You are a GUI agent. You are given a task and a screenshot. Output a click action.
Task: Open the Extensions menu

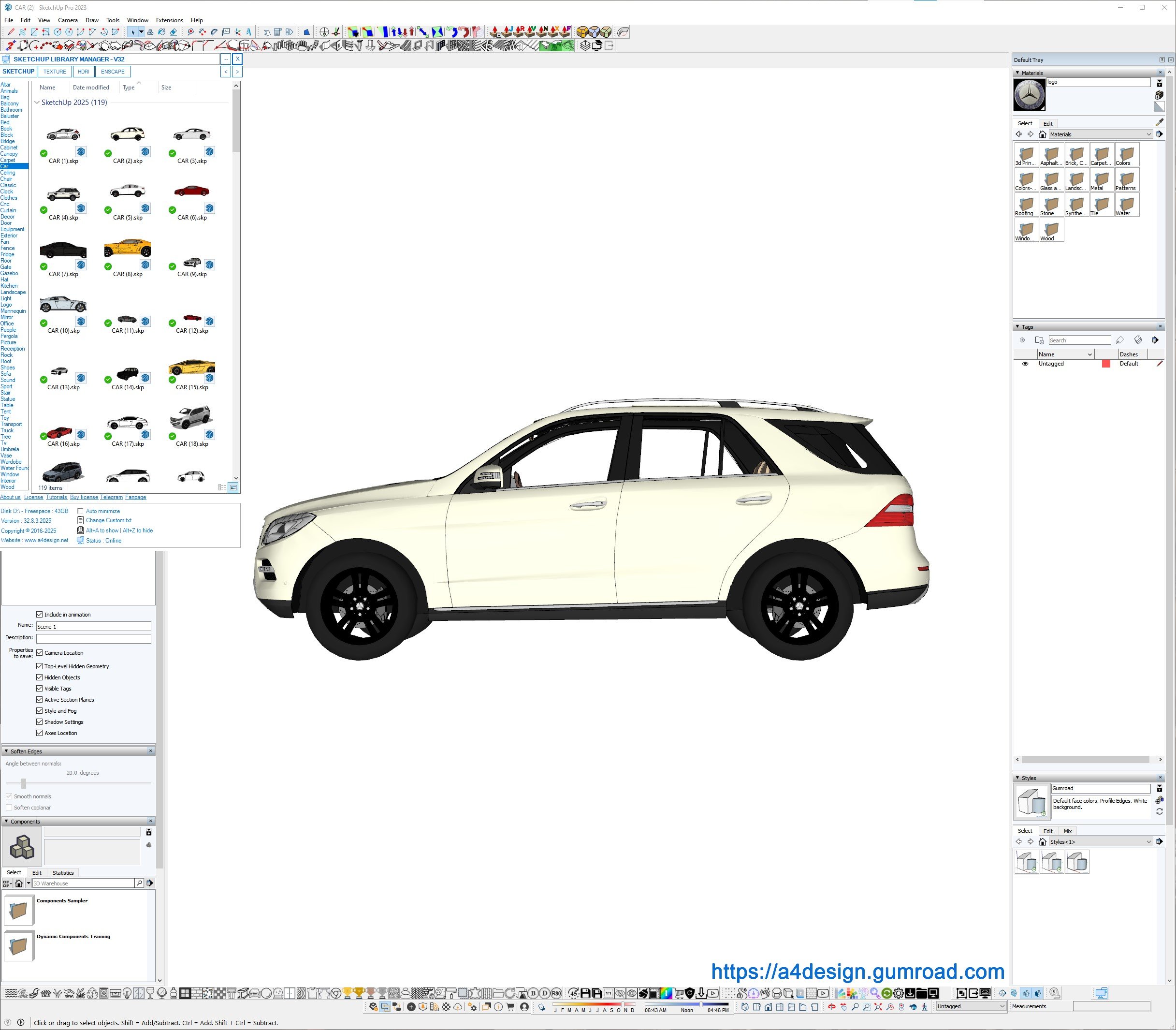[170, 20]
